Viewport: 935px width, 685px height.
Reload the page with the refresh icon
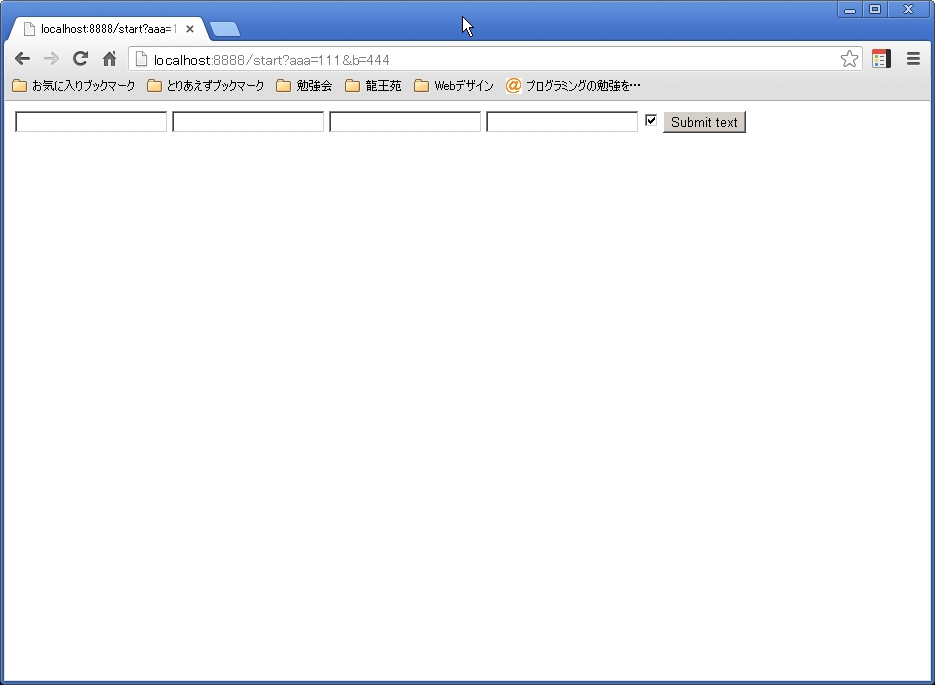pyautogui.click(x=81, y=58)
